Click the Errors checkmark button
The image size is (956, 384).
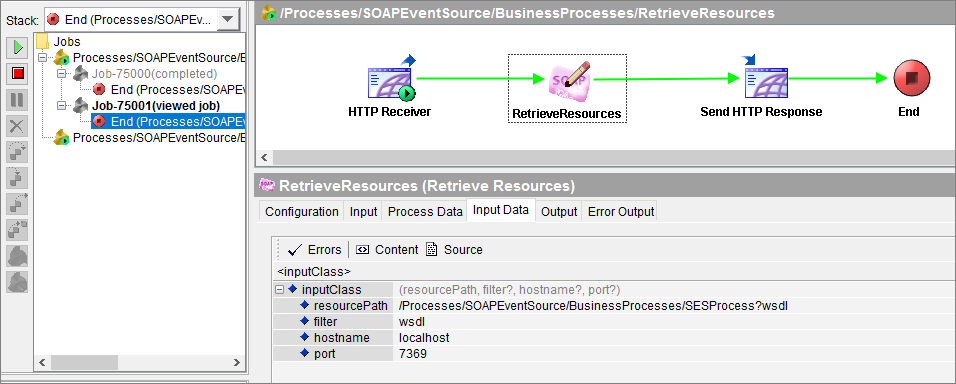click(x=314, y=249)
